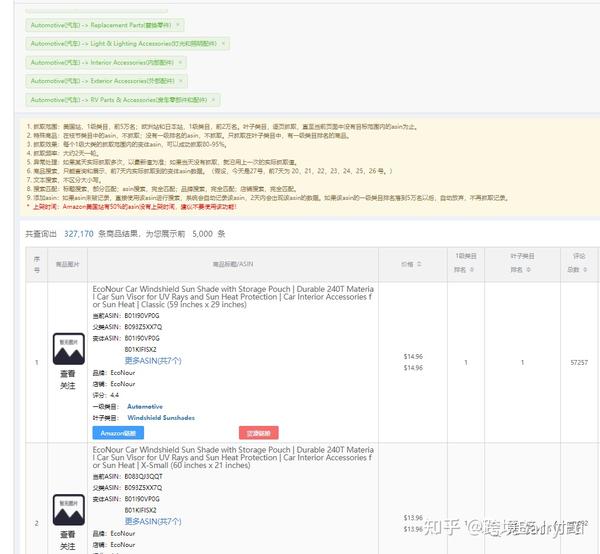The height and width of the screenshot is (554, 600).
Task: Open the Windshield Sunshades leaf category link
Action: coord(161,418)
